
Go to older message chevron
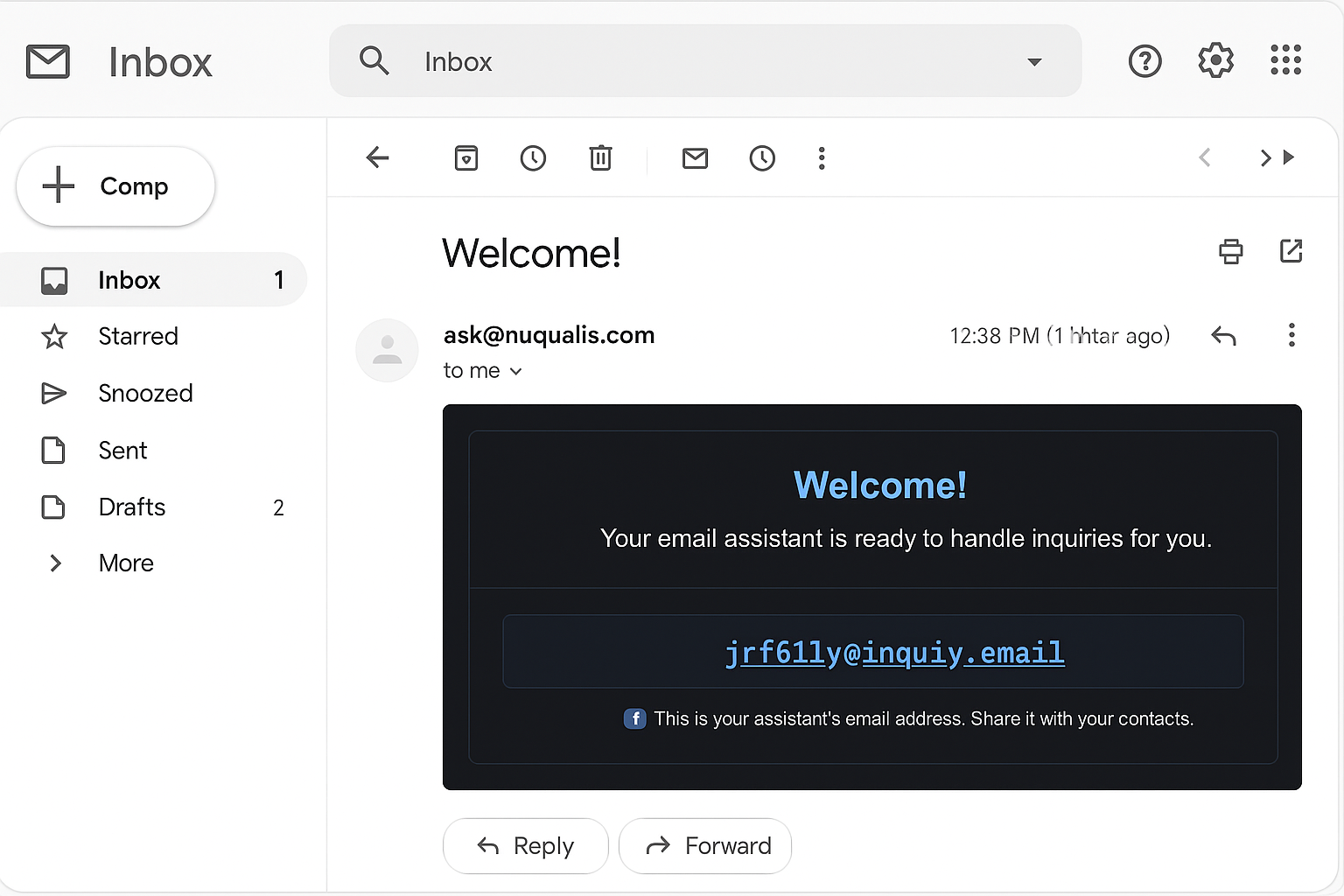[1265, 157]
